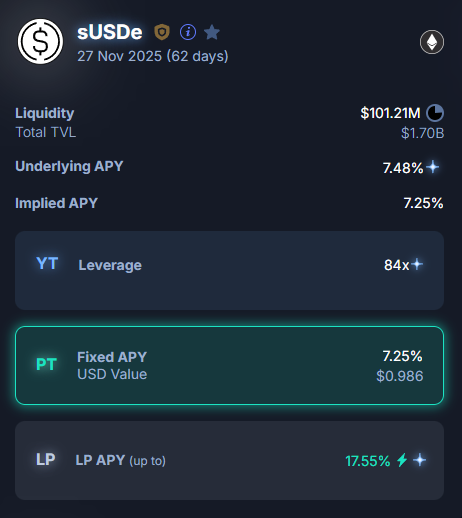Click the sparkle icon next to 7.48%
This screenshot has height=518, width=462.
[433, 167]
